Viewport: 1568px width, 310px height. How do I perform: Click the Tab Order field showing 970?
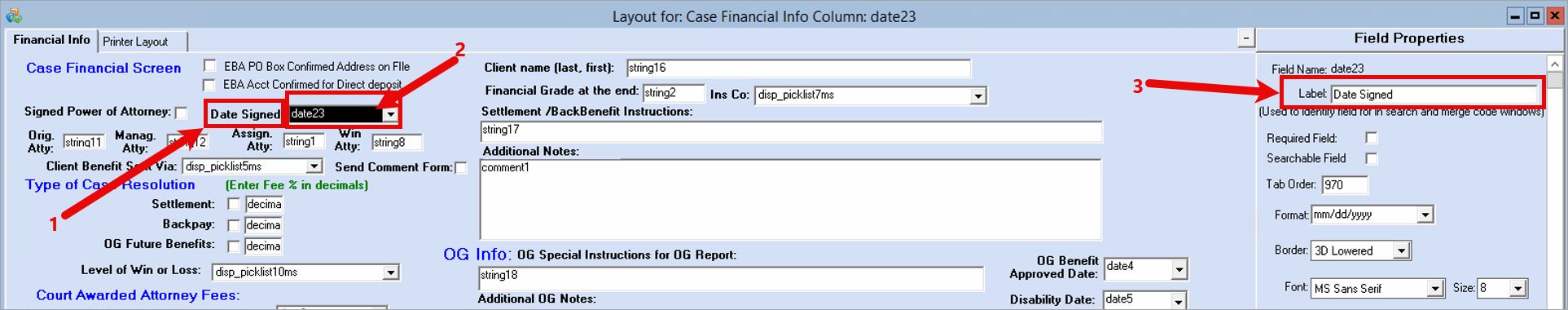1344,184
